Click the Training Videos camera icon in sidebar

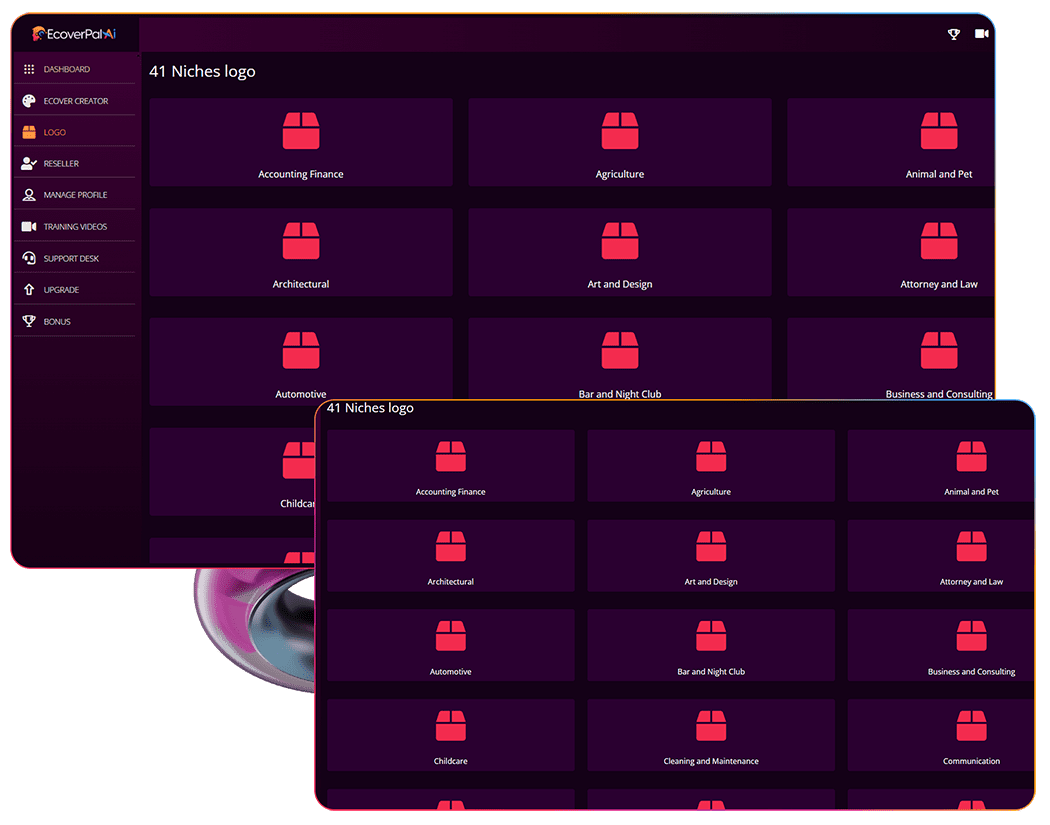click(x=29, y=226)
